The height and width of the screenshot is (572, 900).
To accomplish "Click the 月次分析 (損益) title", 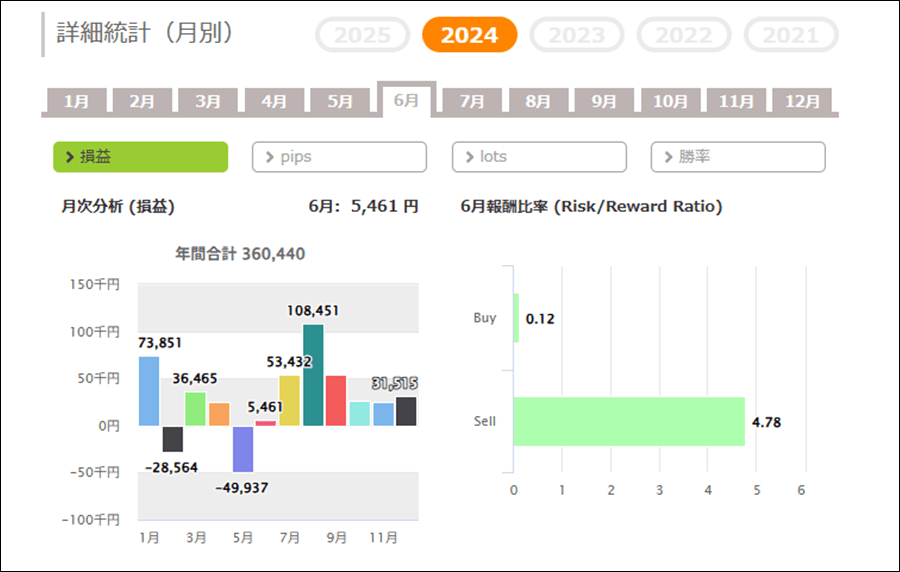I will click(118, 207).
